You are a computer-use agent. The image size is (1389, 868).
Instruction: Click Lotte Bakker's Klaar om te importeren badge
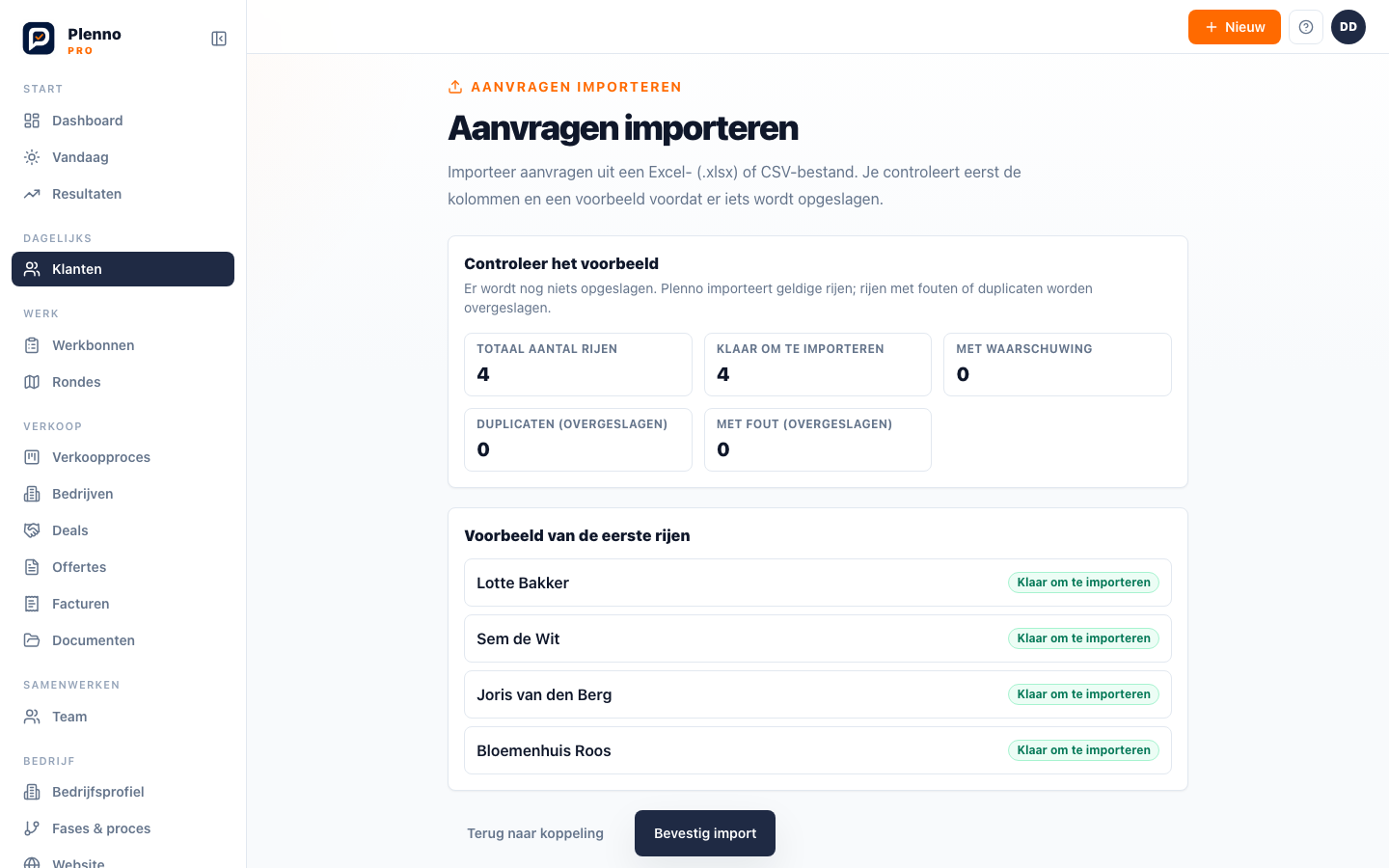tap(1084, 583)
